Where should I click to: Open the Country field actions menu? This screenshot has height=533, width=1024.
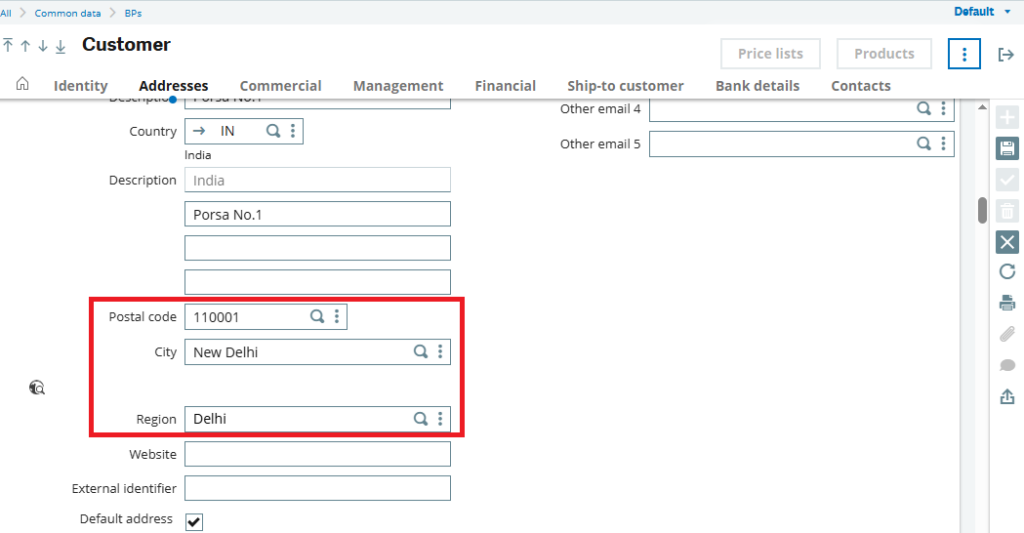pos(292,131)
